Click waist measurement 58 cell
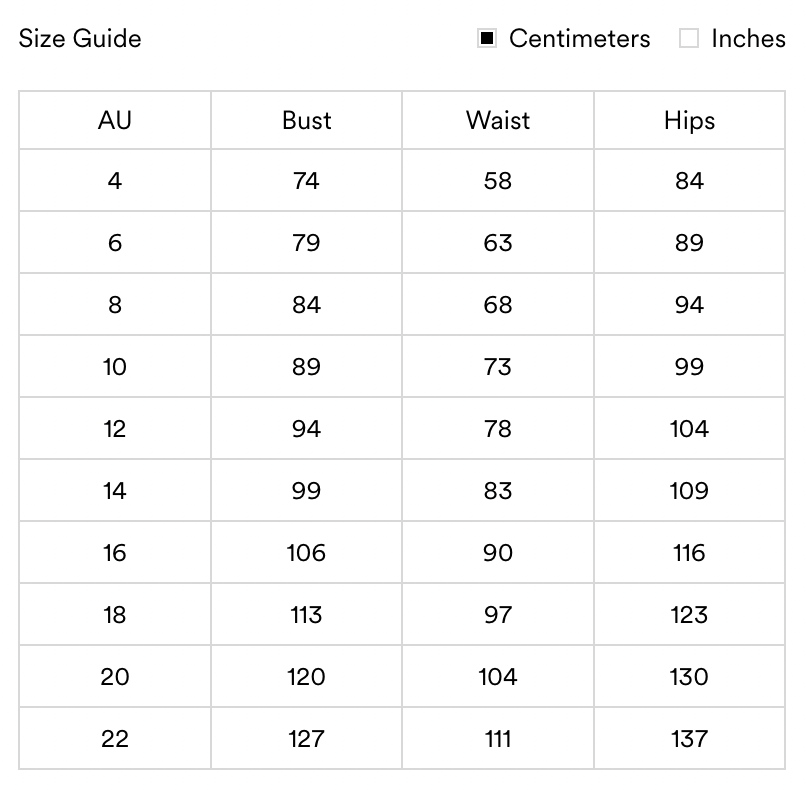The image size is (806, 792). tap(498, 181)
